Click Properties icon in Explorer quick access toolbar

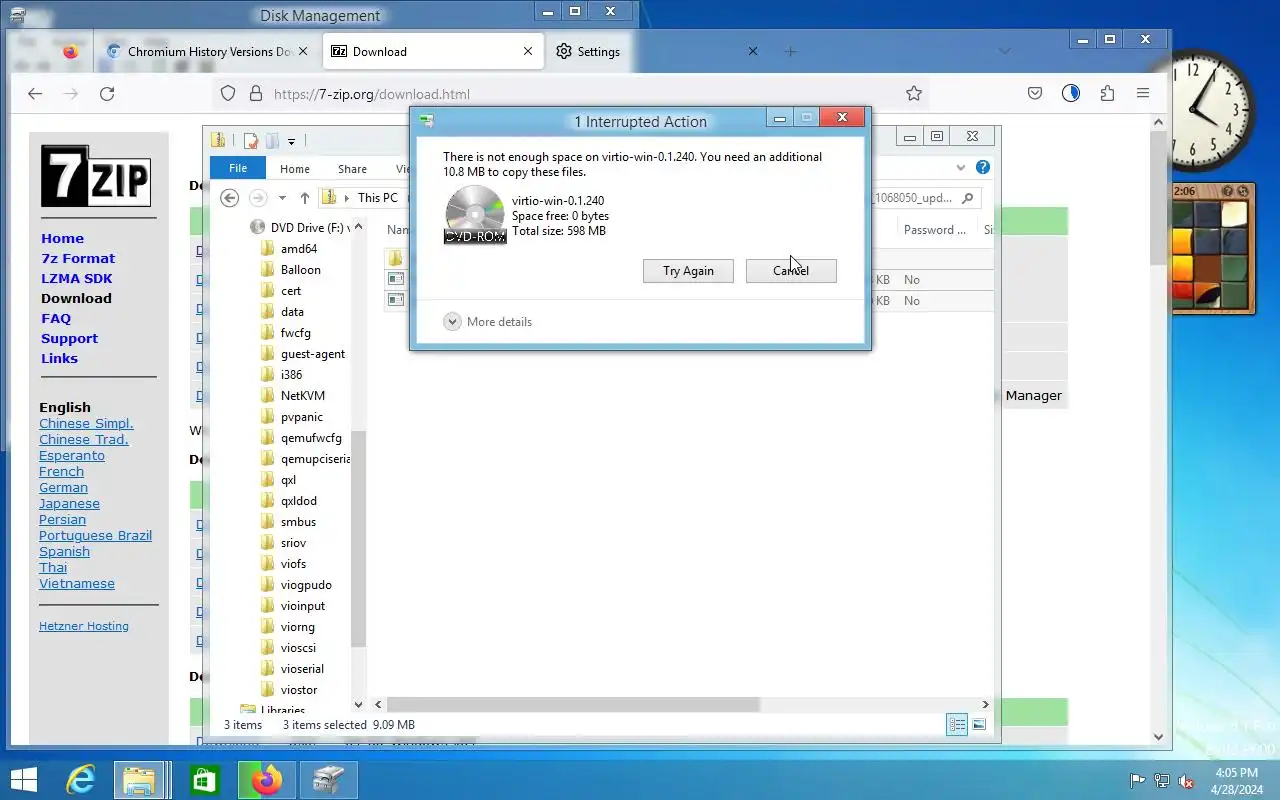[251, 141]
